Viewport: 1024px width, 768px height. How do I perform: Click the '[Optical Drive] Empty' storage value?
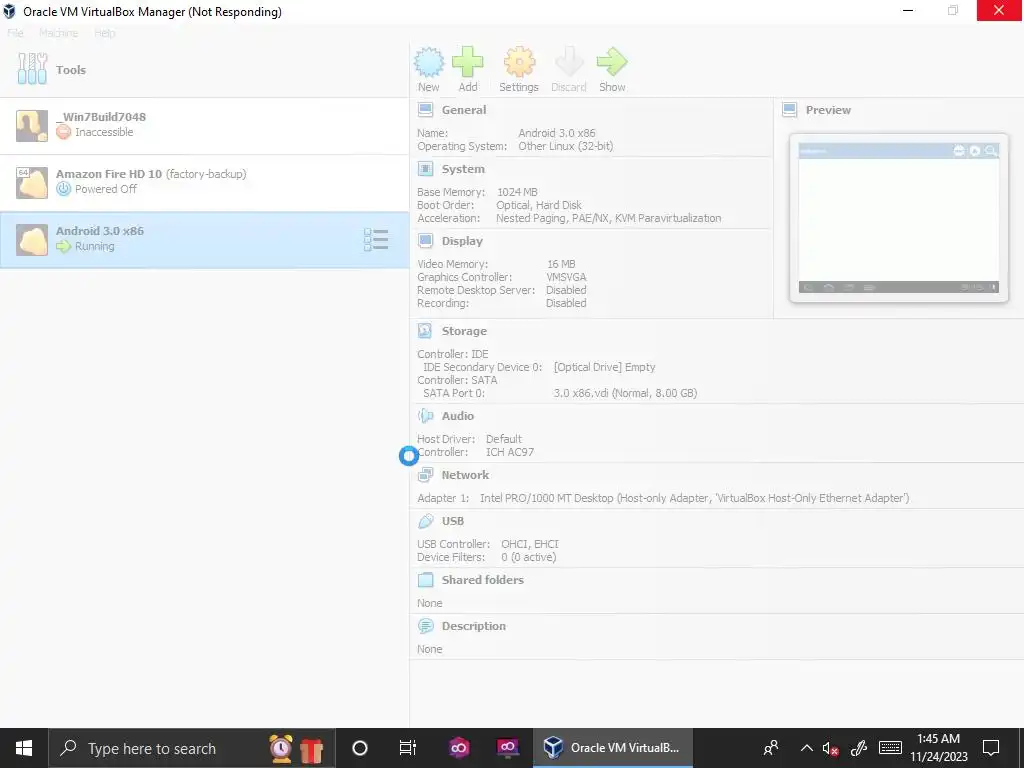click(x=604, y=367)
